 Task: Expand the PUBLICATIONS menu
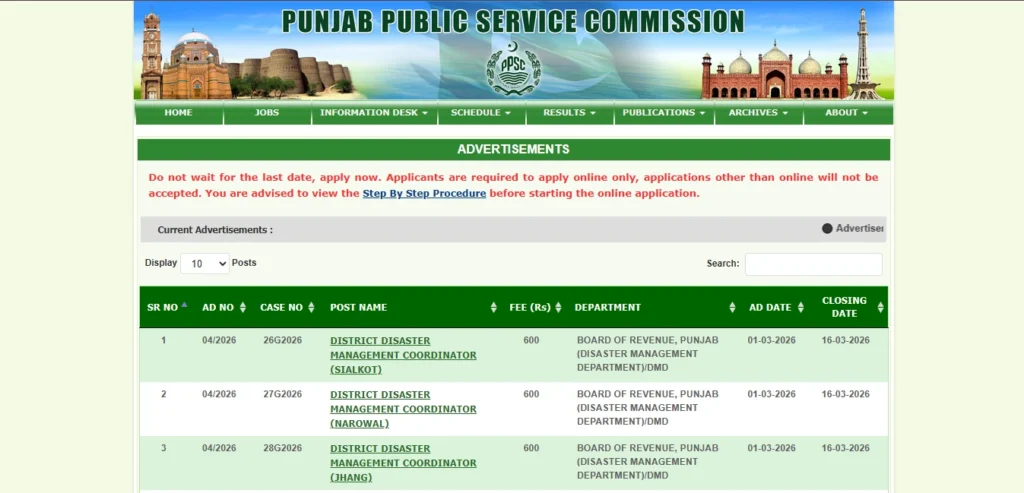(664, 112)
